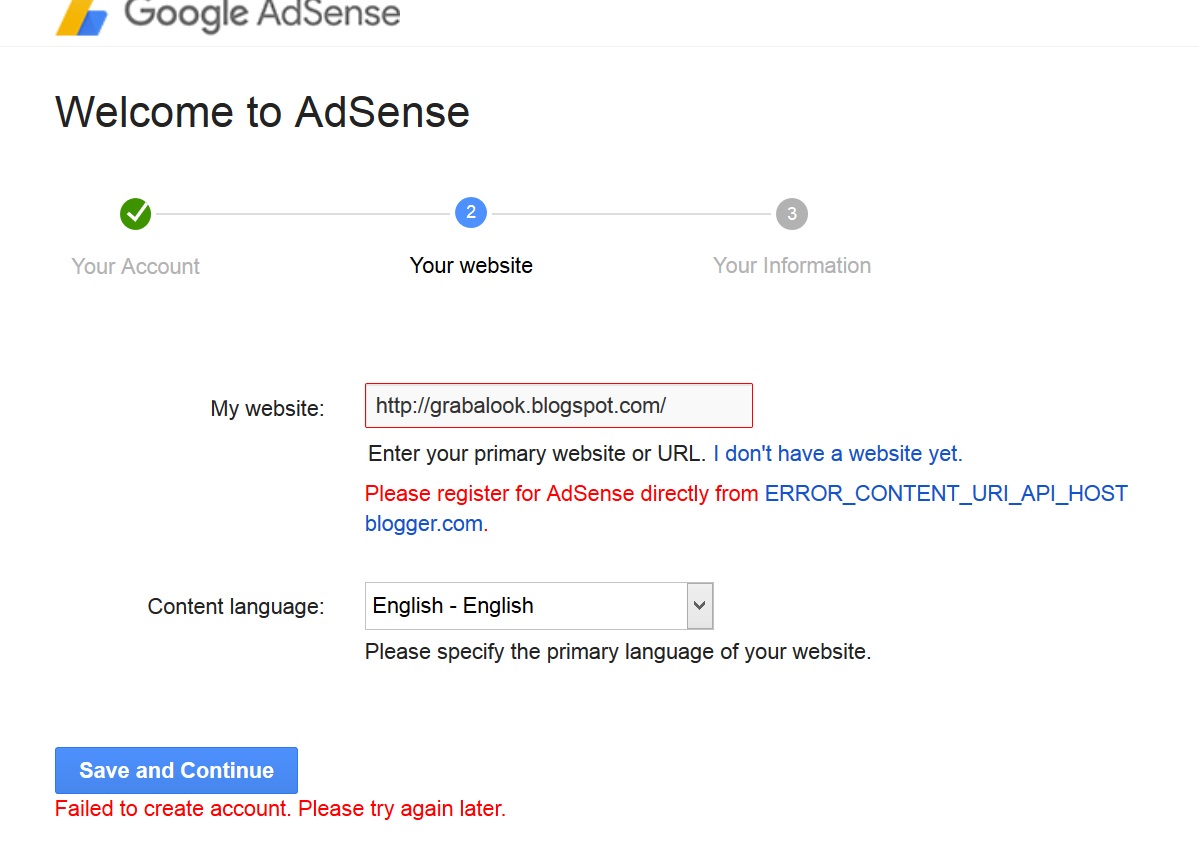Open the Content language combo box

tap(526, 606)
